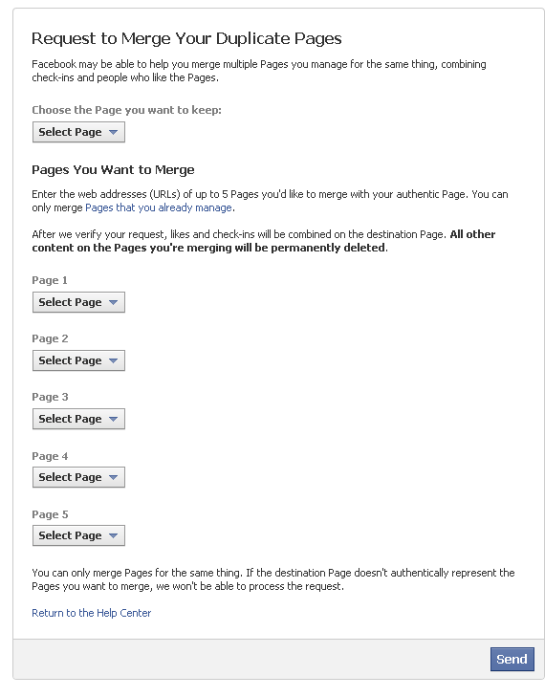The height and width of the screenshot is (691, 550).
Task: Follow the 'Return to the Help Center' link
Action: [x=91, y=613]
